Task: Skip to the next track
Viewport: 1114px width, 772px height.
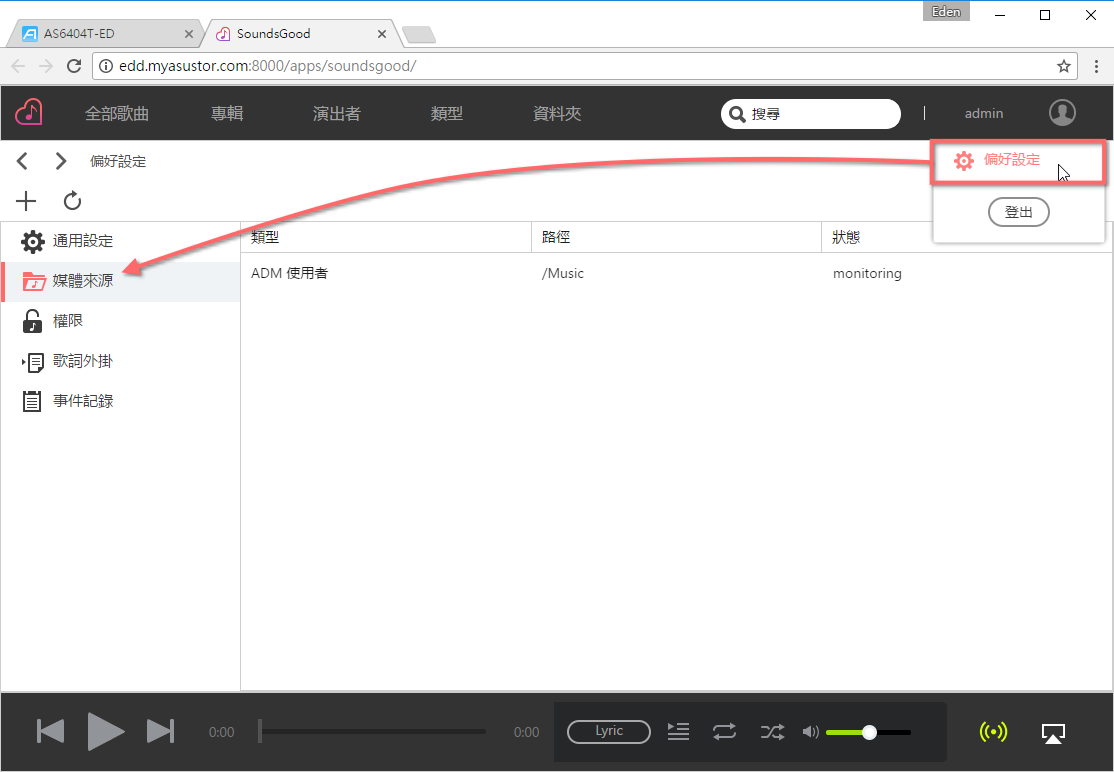Action: point(160,732)
